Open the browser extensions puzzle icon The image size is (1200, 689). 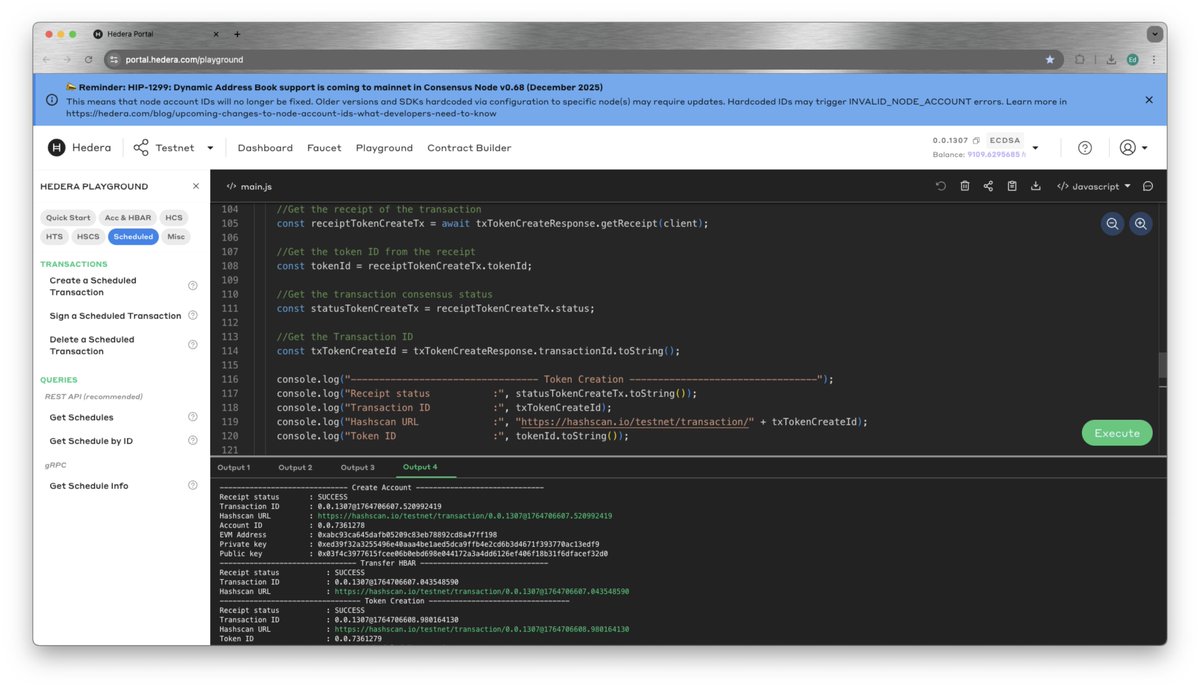pos(1080,60)
